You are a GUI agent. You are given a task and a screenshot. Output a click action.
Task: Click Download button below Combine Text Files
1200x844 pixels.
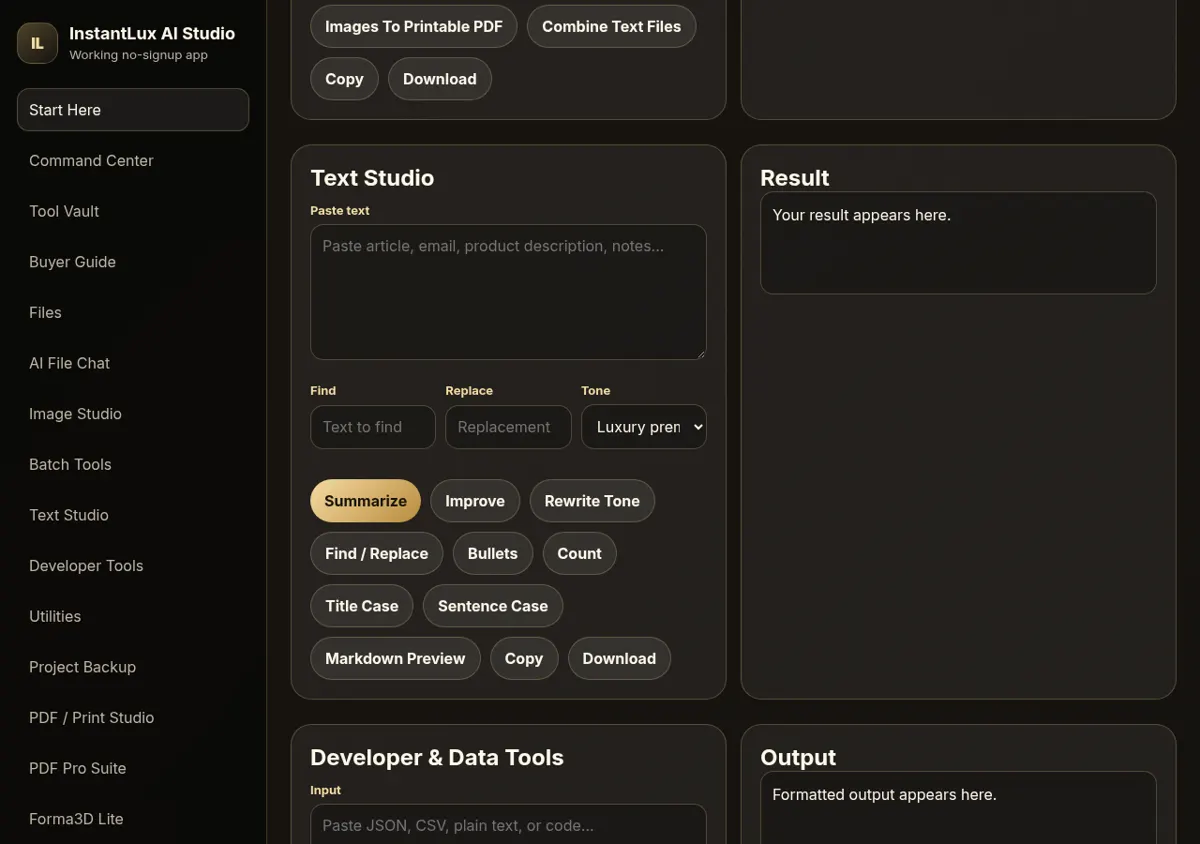[x=440, y=79]
